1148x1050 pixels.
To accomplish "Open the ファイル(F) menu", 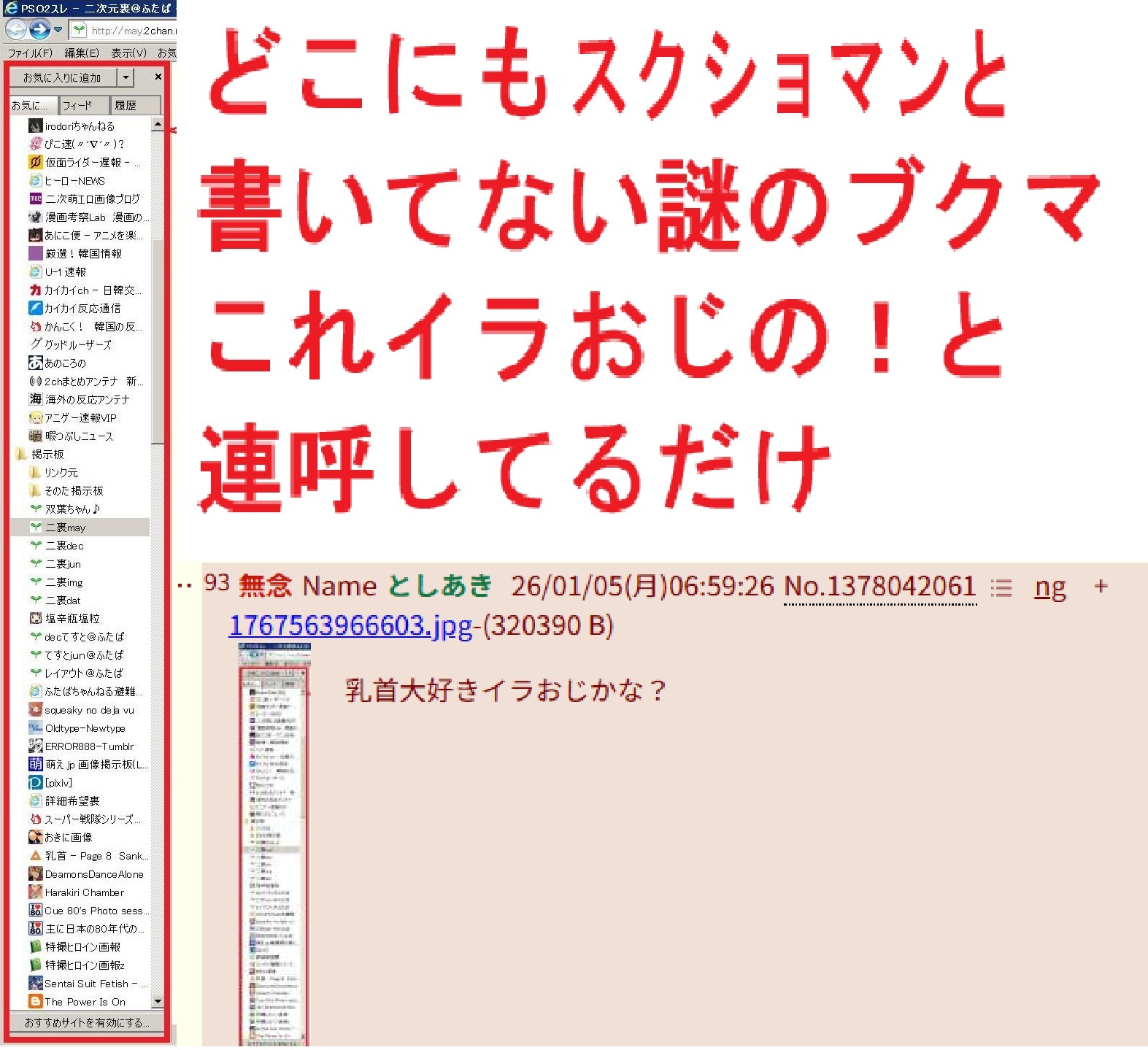I will click(30, 53).
